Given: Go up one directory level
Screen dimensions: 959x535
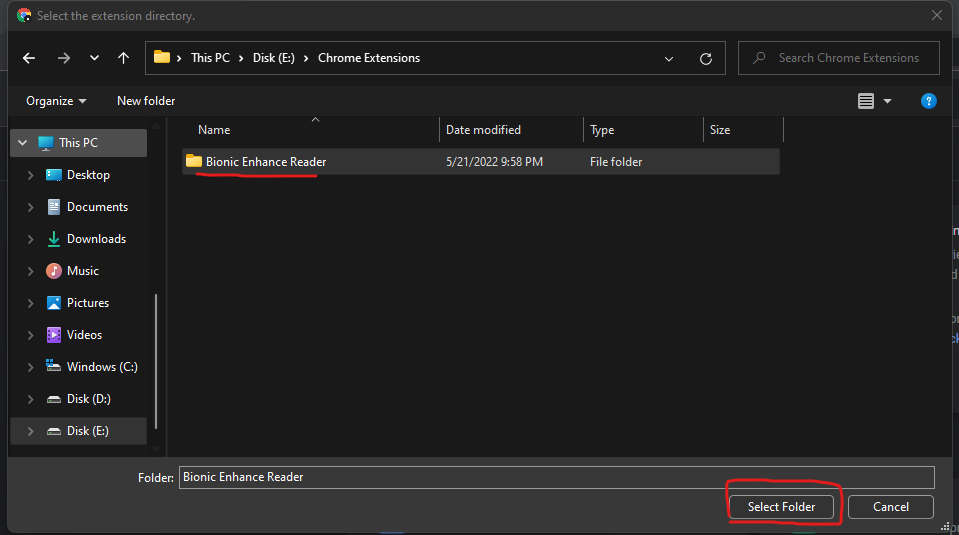Looking at the screenshot, I should pyautogui.click(x=123, y=58).
